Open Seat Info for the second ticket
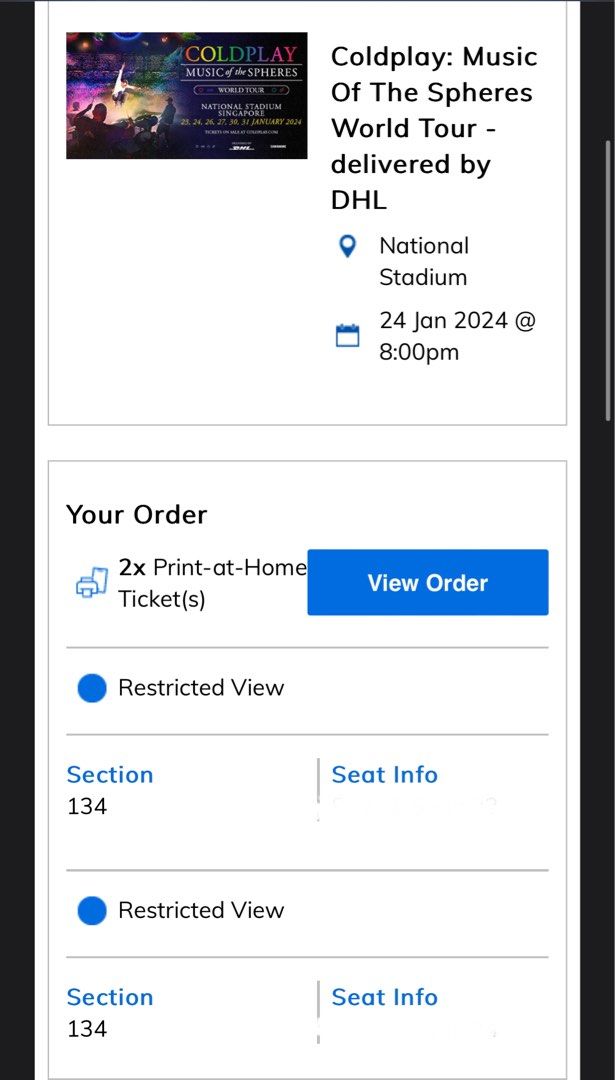This screenshot has height=1080, width=615. click(384, 997)
